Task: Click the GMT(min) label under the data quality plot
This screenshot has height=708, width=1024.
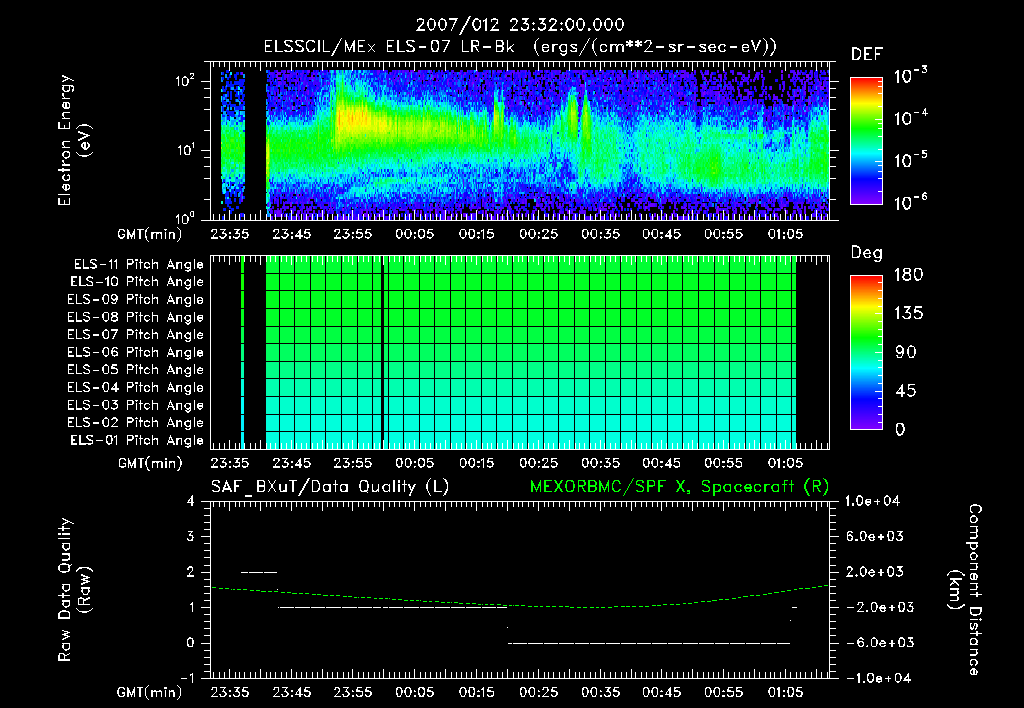Action: [150, 692]
